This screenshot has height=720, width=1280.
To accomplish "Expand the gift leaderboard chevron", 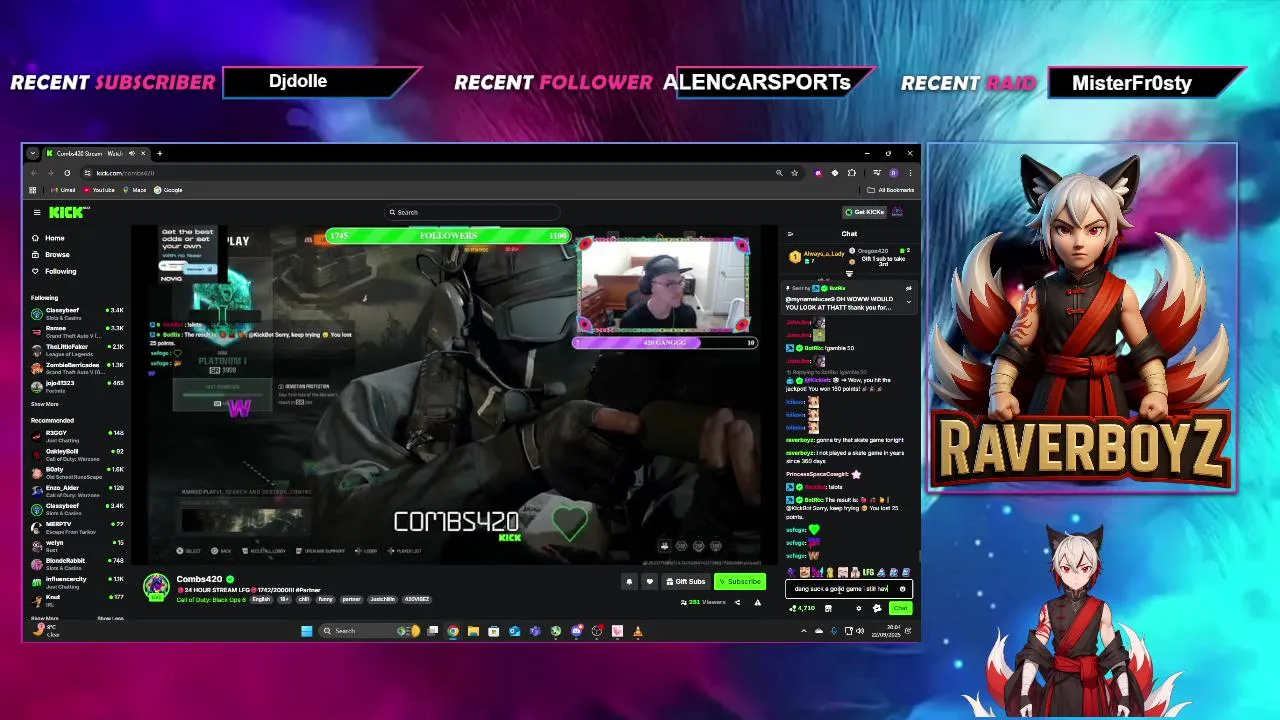I will tap(849, 273).
